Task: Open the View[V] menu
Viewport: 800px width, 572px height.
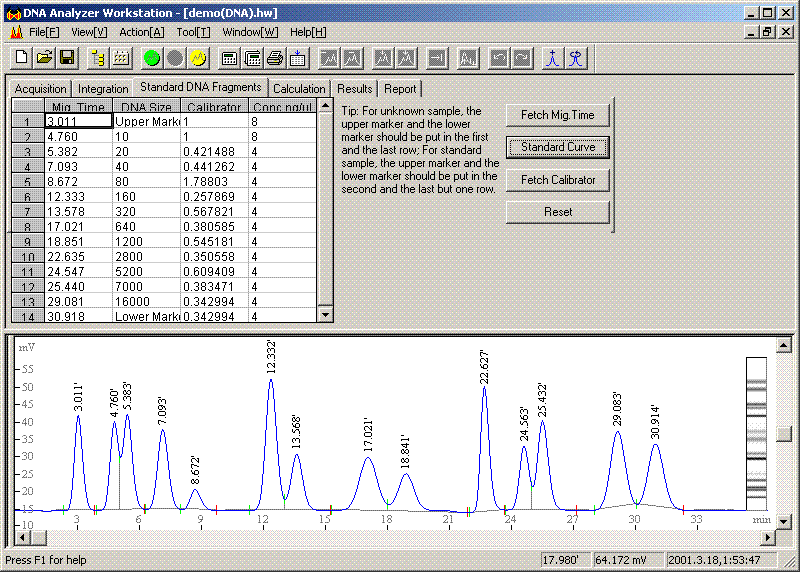Action: click(89, 32)
